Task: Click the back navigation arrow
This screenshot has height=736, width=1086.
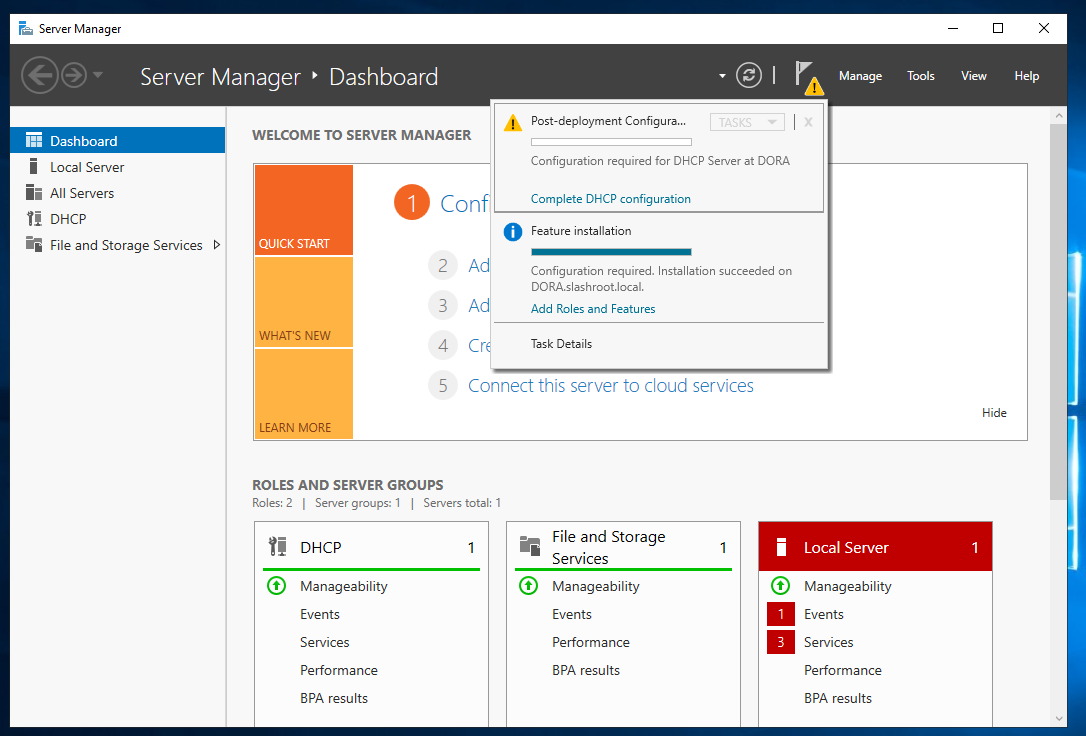Action: 39,75
